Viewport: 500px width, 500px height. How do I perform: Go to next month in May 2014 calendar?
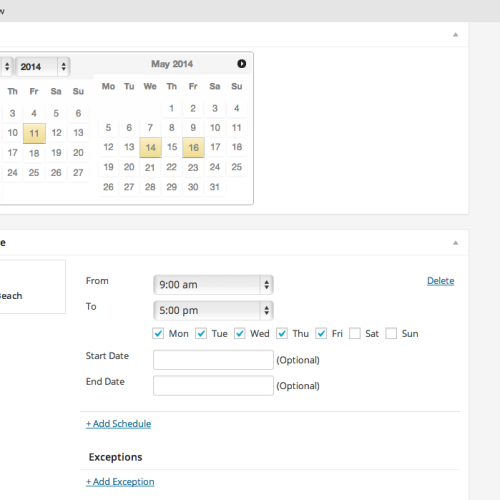click(242, 64)
